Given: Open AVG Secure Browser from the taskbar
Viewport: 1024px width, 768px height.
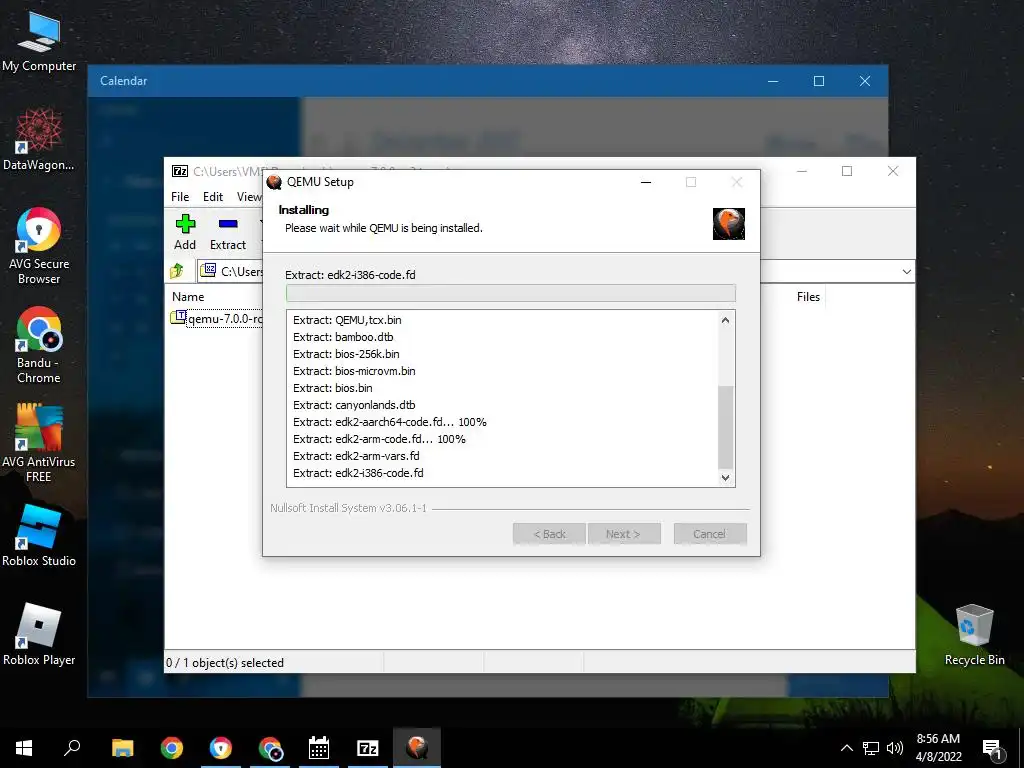Looking at the screenshot, I should click(x=221, y=748).
